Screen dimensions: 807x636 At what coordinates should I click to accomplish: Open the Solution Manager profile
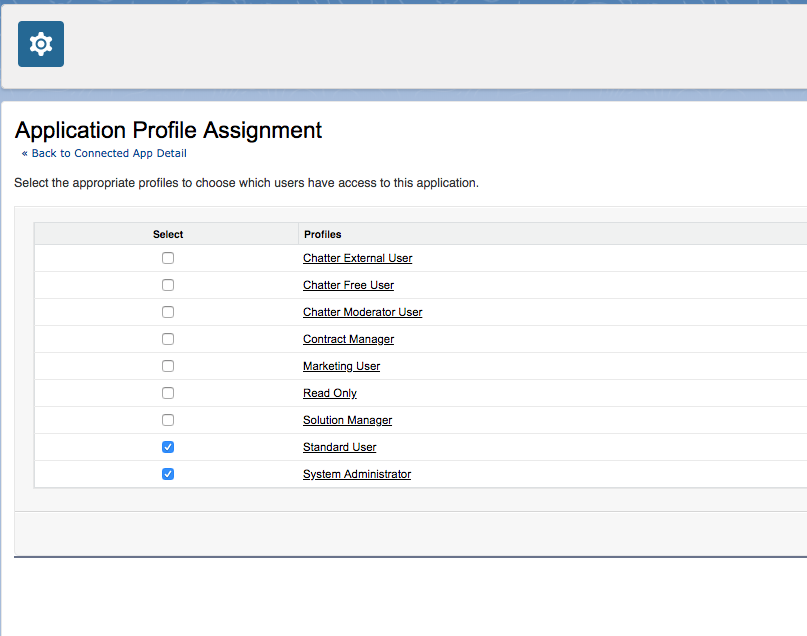coord(347,420)
